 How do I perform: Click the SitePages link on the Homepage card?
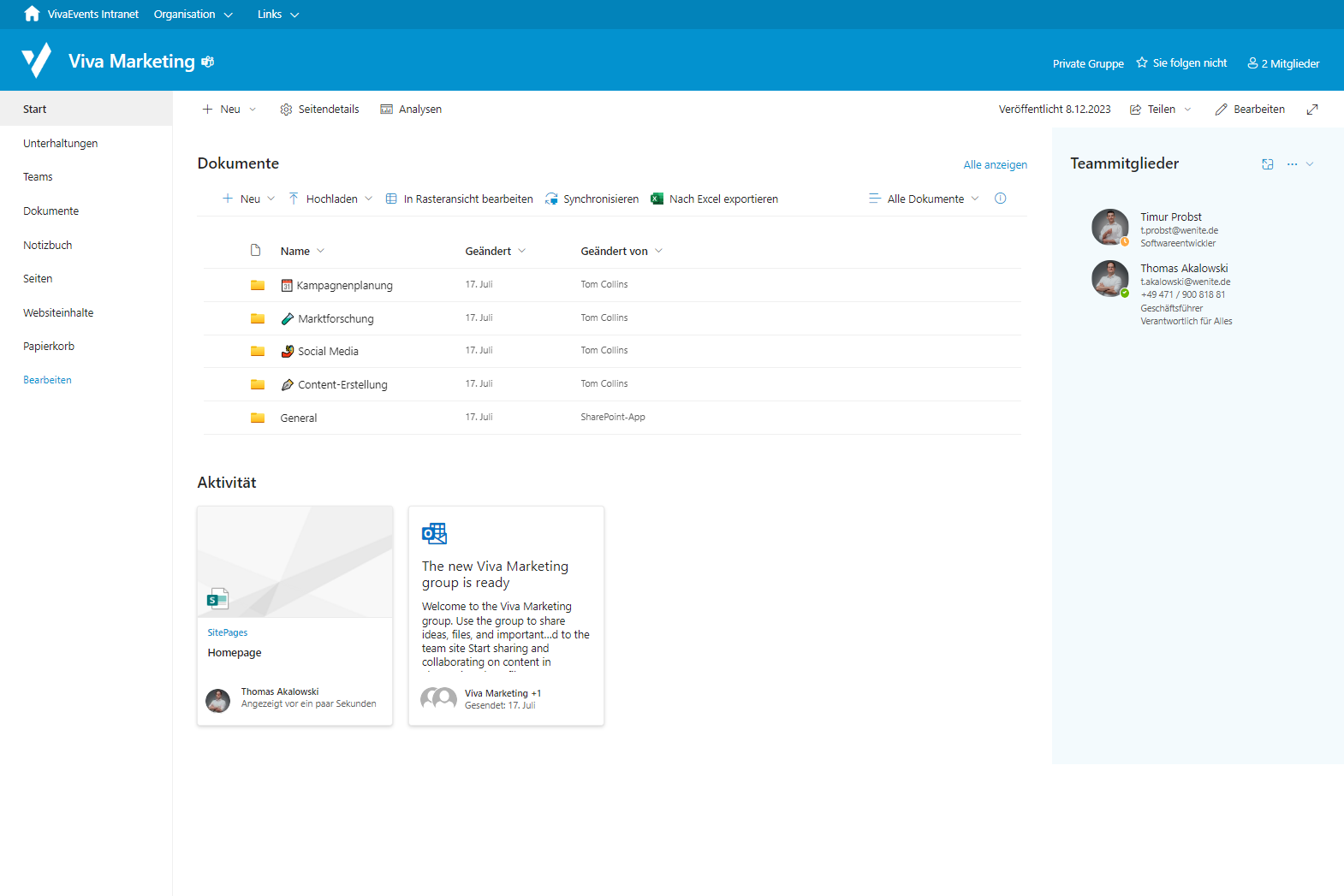(227, 632)
